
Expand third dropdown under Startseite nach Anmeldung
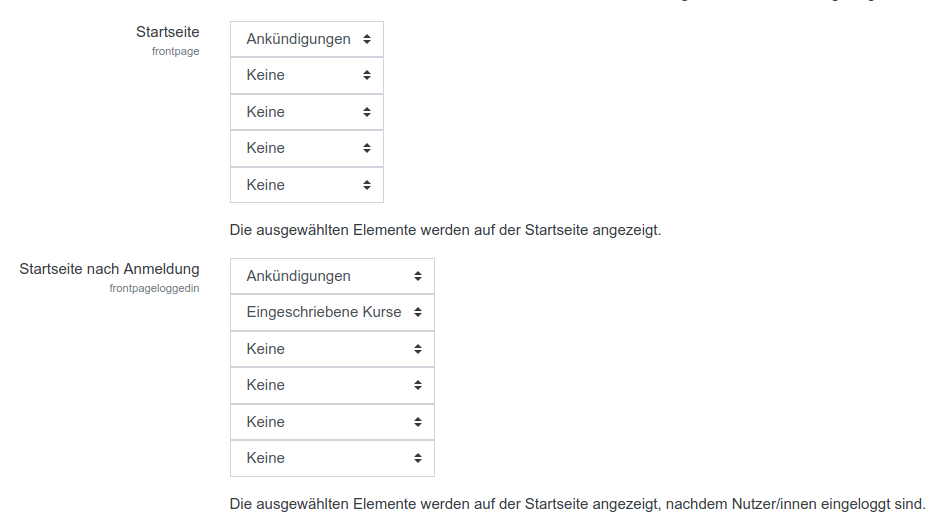click(x=332, y=349)
